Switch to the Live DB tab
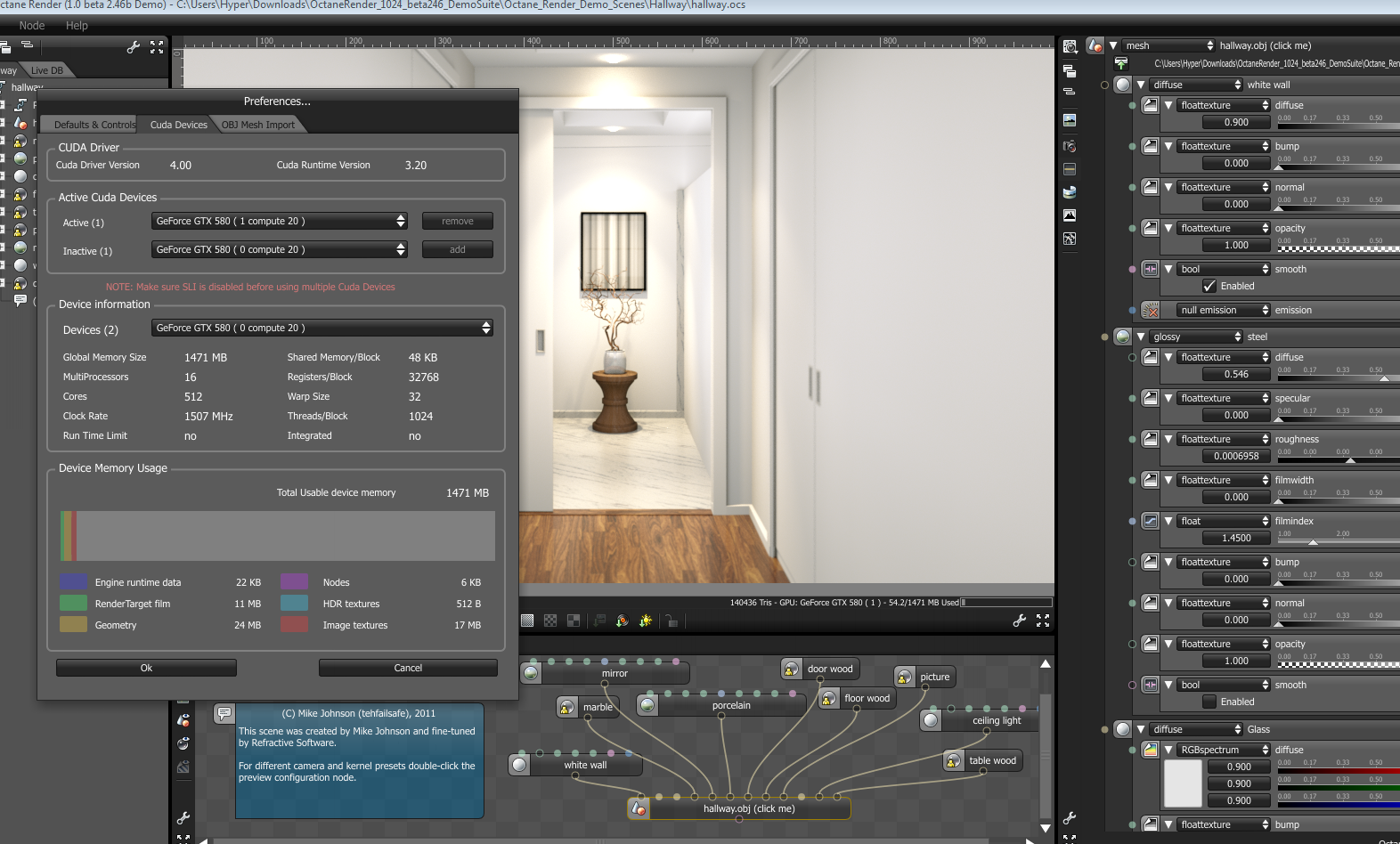The width and height of the screenshot is (1400, 844). click(x=46, y=70)
